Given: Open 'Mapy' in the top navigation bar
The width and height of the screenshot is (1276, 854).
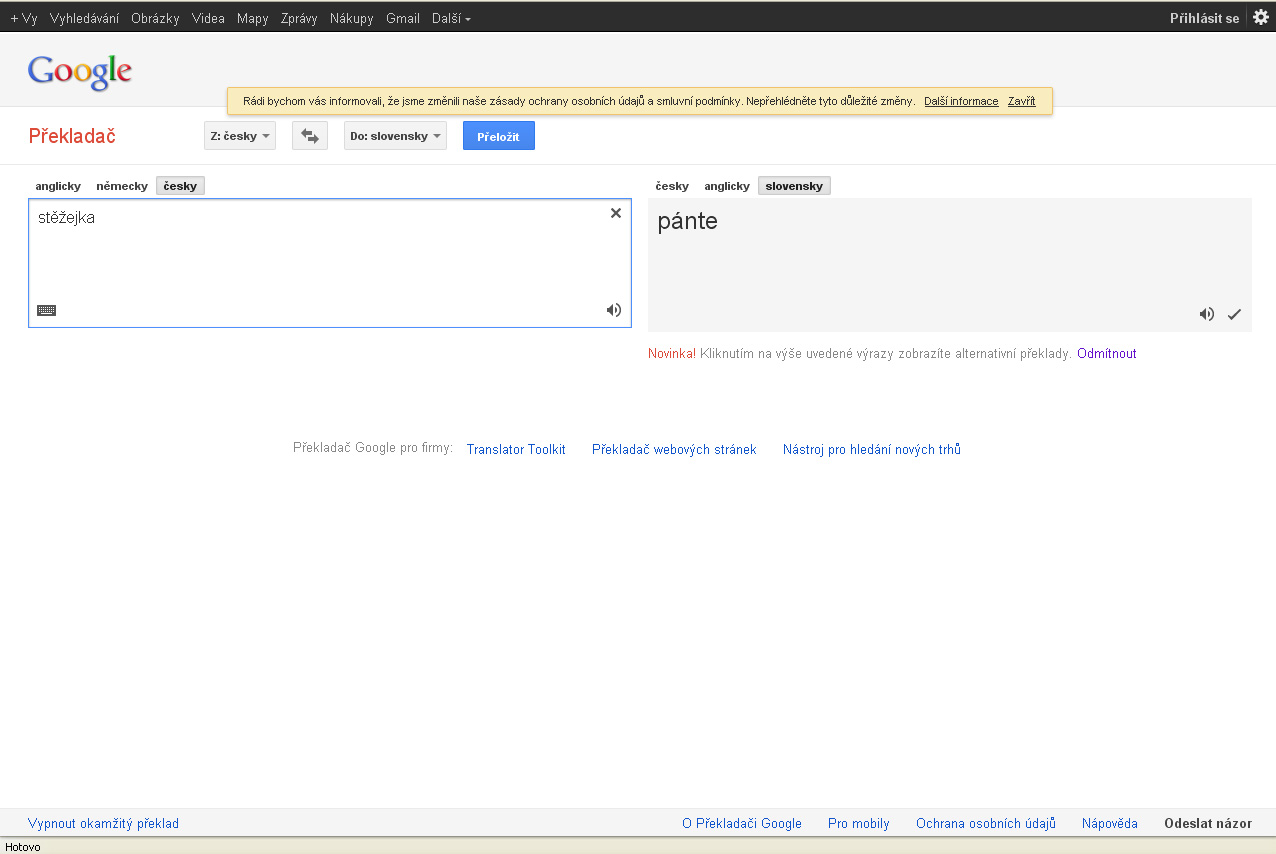Looking at the screenshot, I should (x=252, y=18).
